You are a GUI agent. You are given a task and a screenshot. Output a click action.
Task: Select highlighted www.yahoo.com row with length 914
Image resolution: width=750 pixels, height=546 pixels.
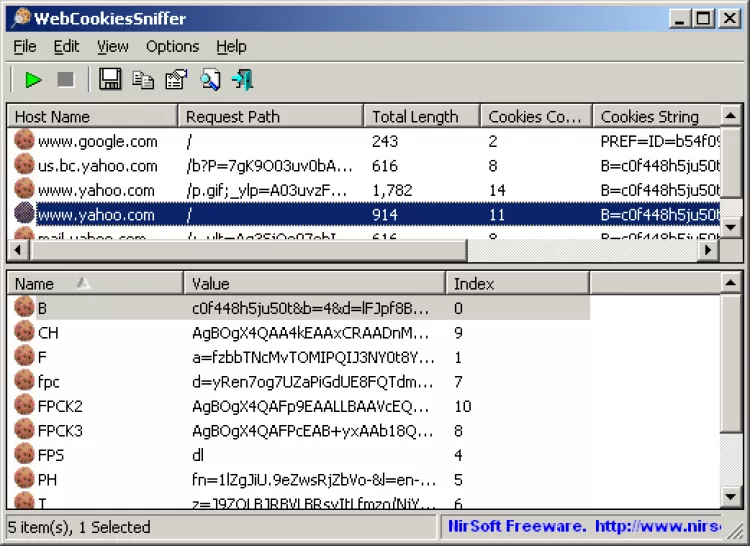coord(364,214)
